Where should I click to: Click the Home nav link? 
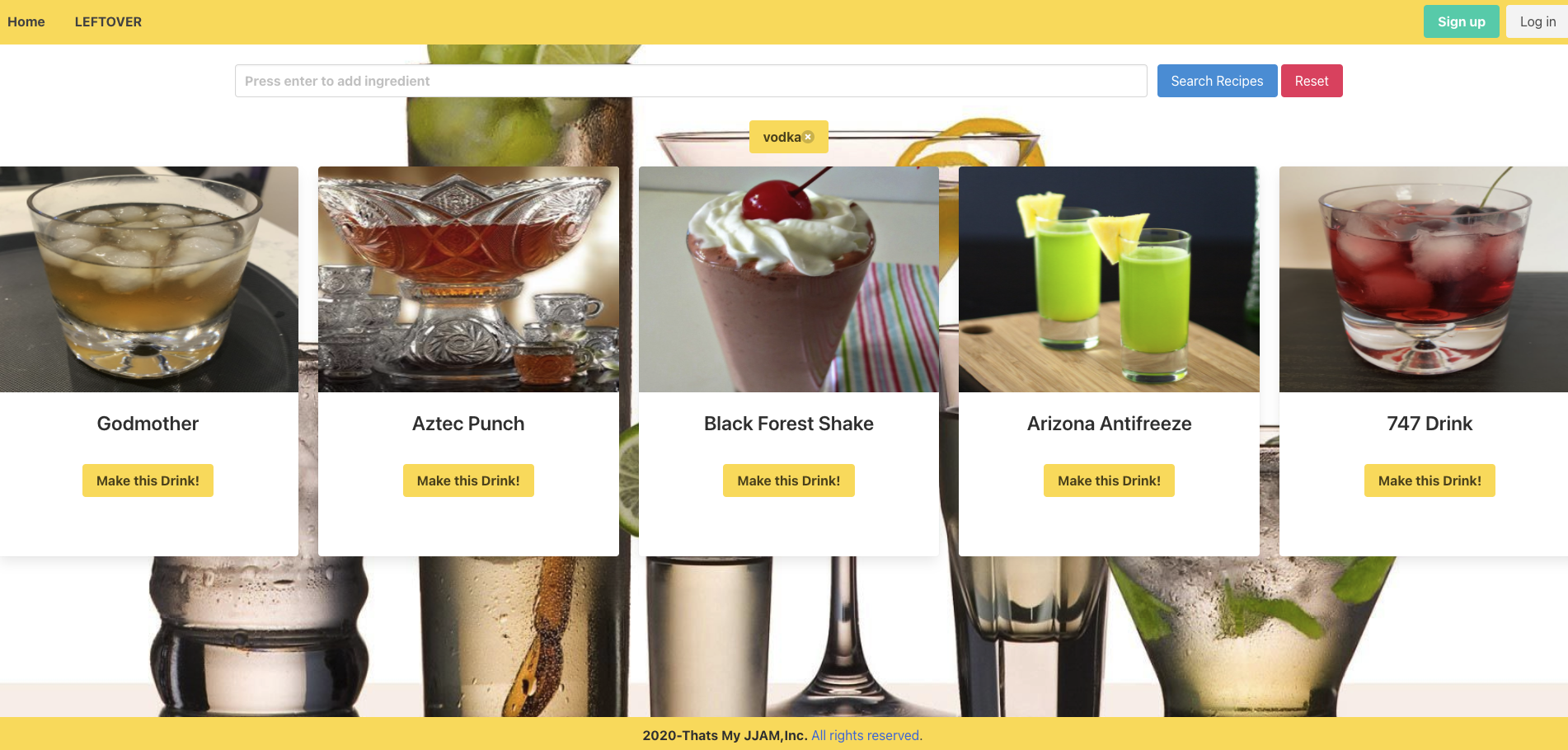pos(26,22)
